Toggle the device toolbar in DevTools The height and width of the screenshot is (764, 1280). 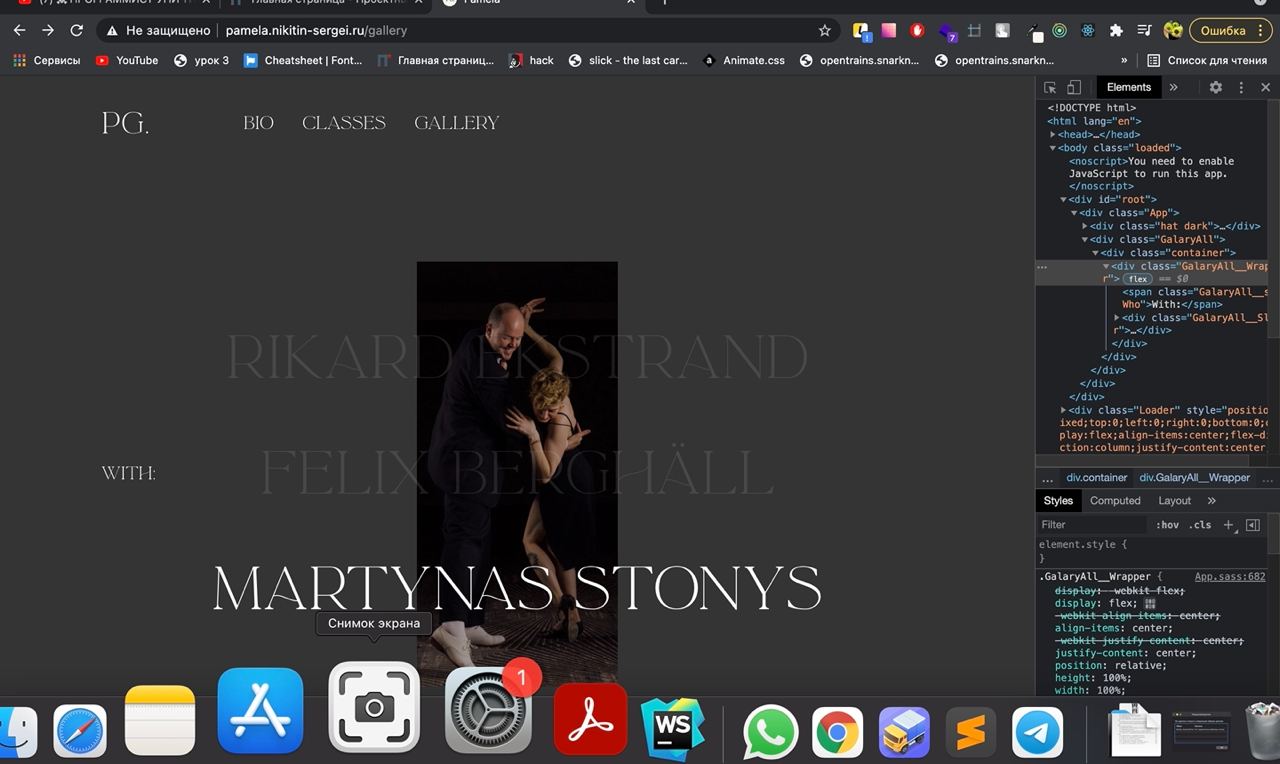click(1073, 87)
